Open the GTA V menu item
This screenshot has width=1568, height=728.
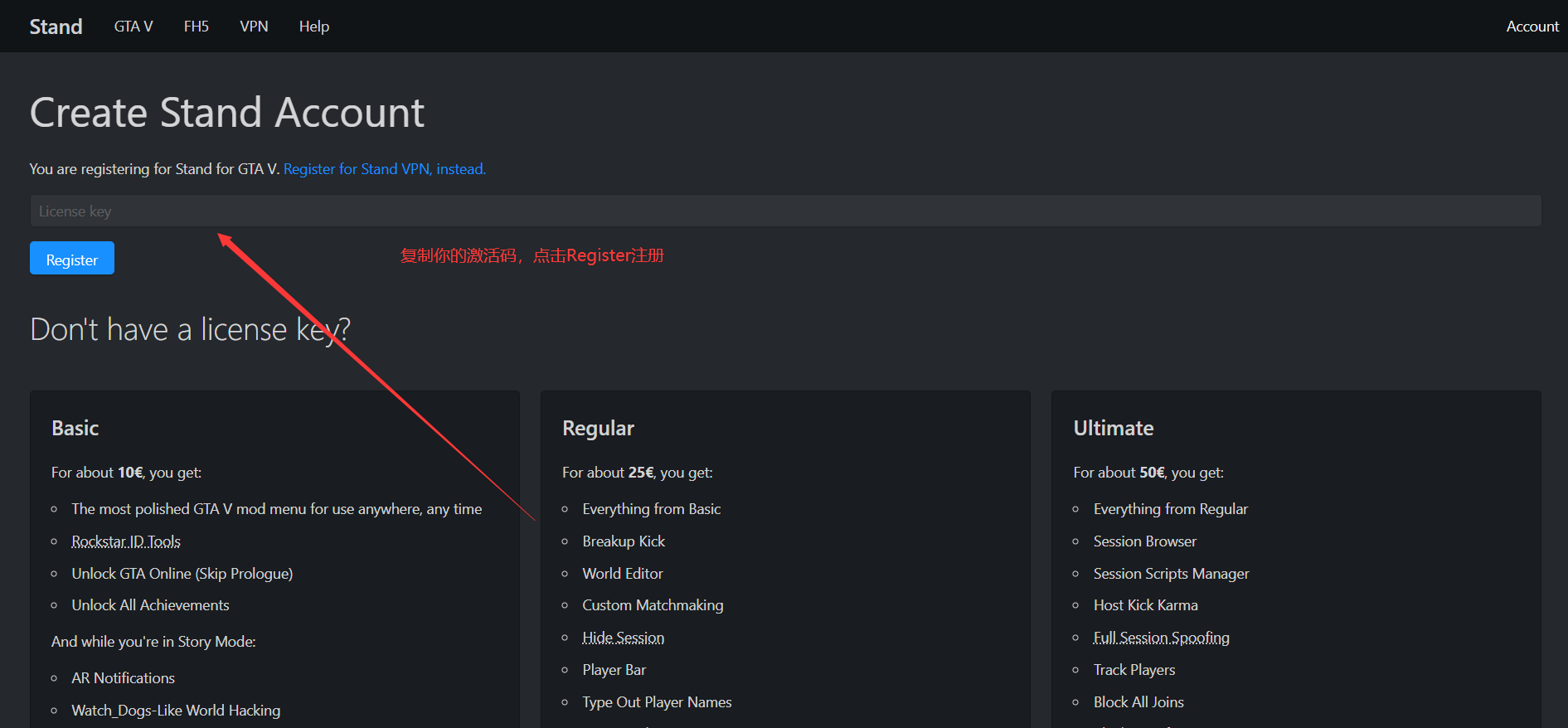133,27
